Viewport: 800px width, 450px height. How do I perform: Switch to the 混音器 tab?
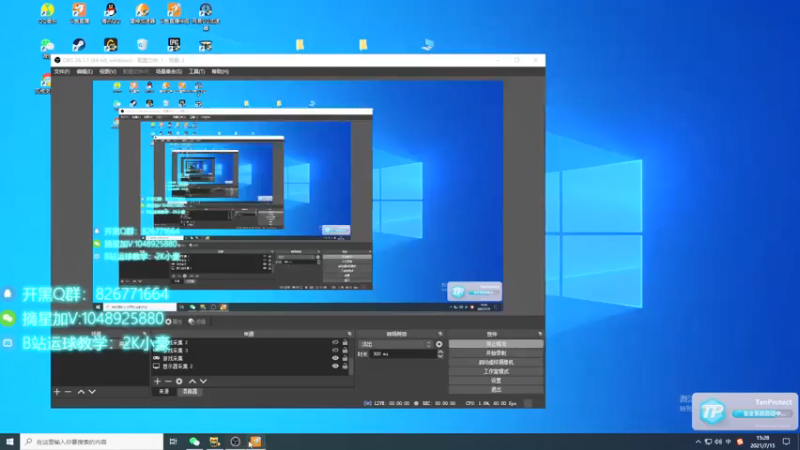point(190,391)
